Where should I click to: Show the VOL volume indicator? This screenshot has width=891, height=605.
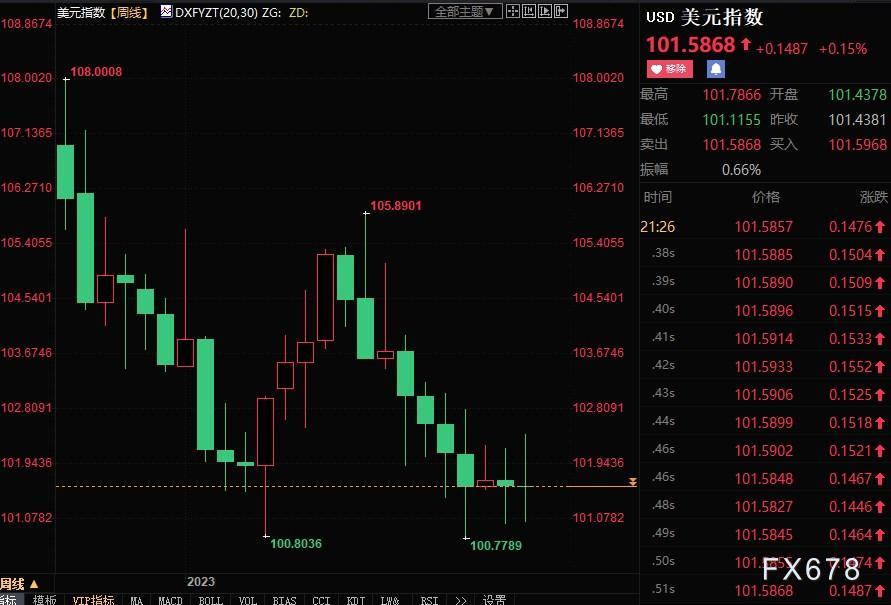246,600
